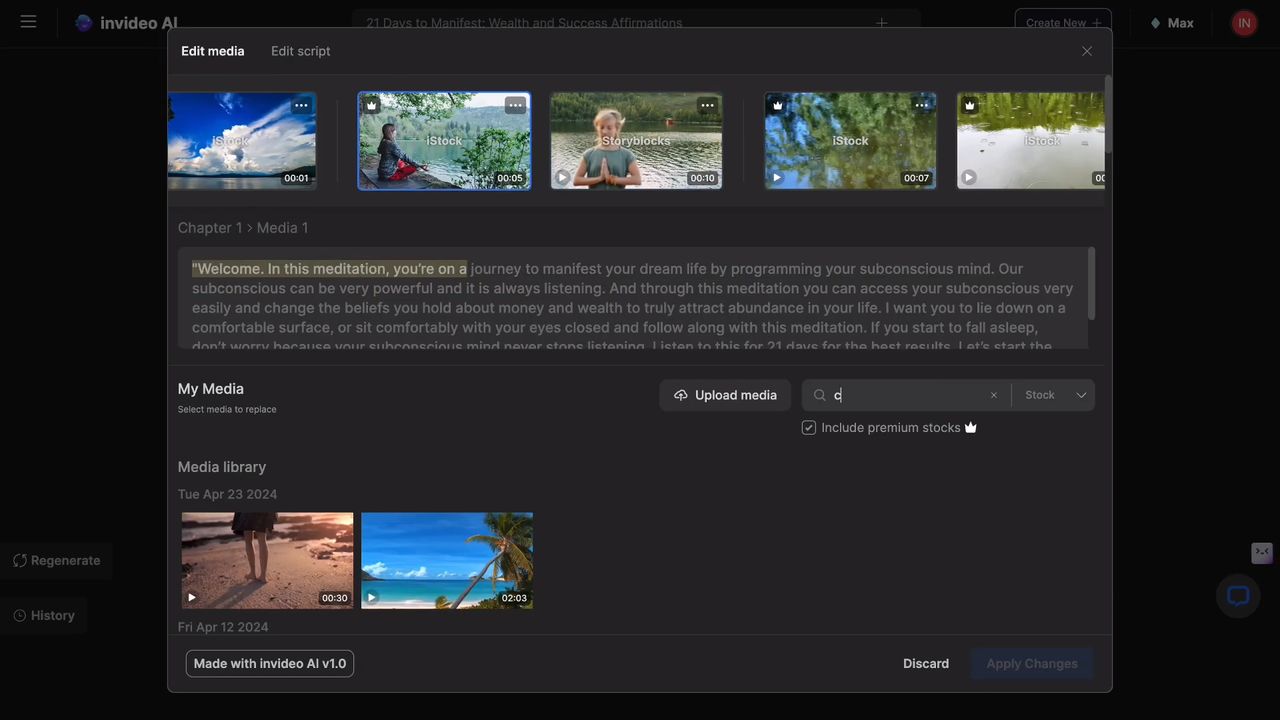Click the Discard button

(926, 663)
